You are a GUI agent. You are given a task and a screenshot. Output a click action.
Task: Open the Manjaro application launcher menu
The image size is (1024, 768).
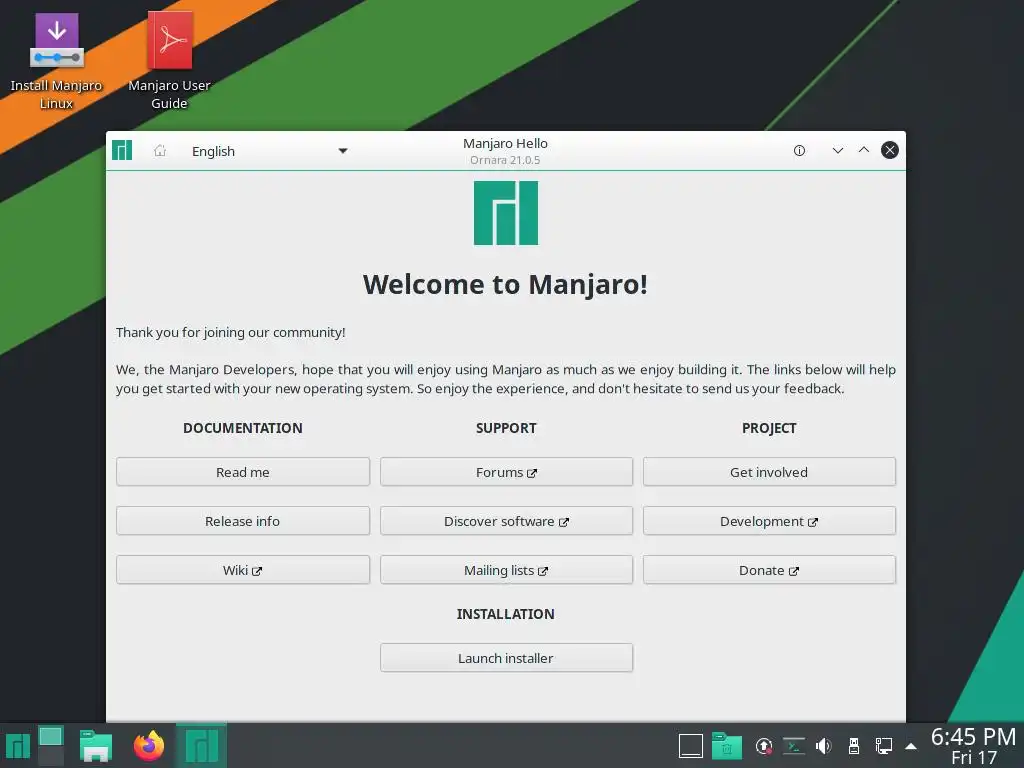coord(18,746)
